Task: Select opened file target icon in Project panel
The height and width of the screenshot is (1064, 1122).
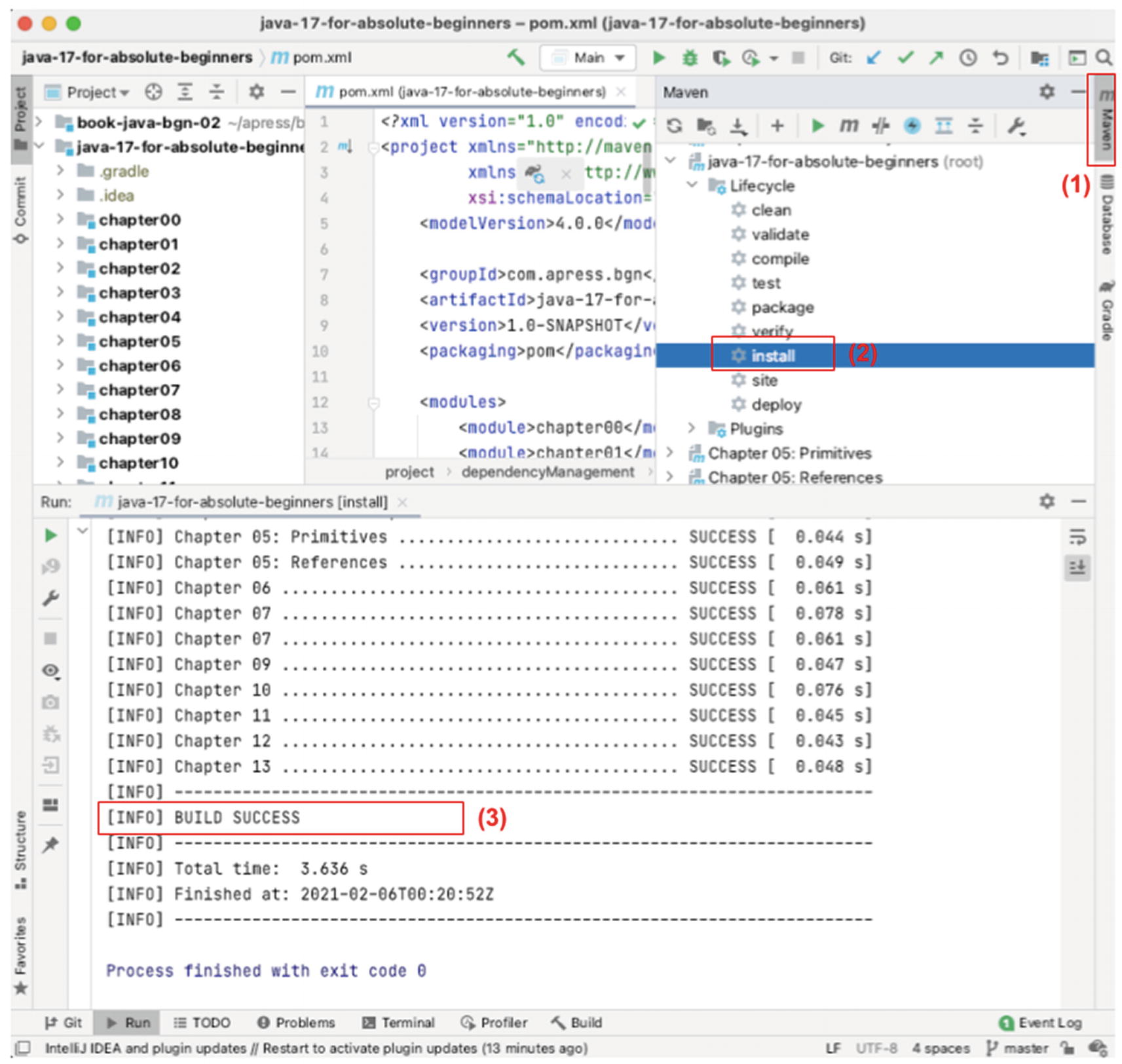Action: tap(153, 92)
